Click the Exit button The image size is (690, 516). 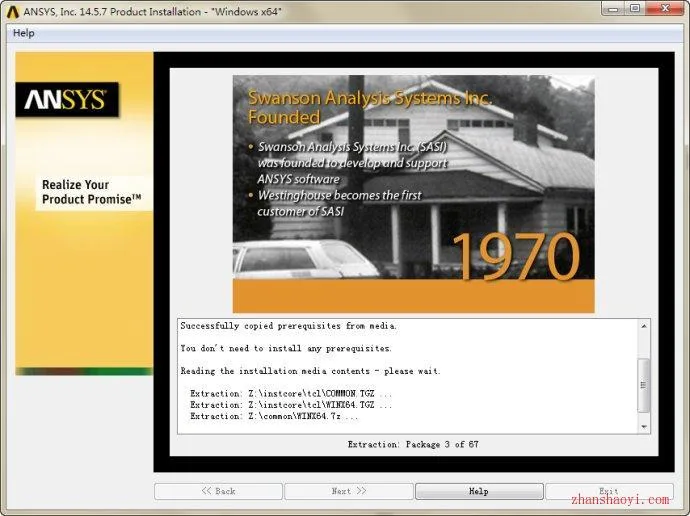609,491
